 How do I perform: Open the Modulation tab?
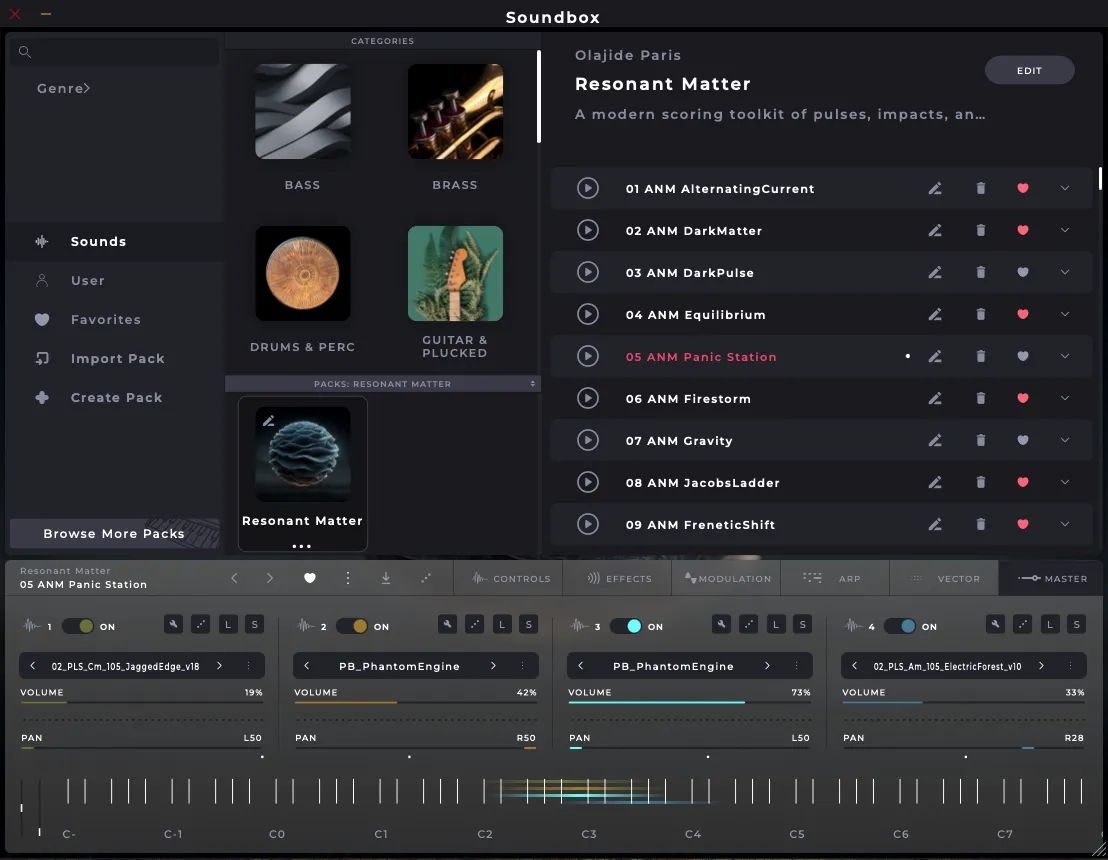pos(727,578)
